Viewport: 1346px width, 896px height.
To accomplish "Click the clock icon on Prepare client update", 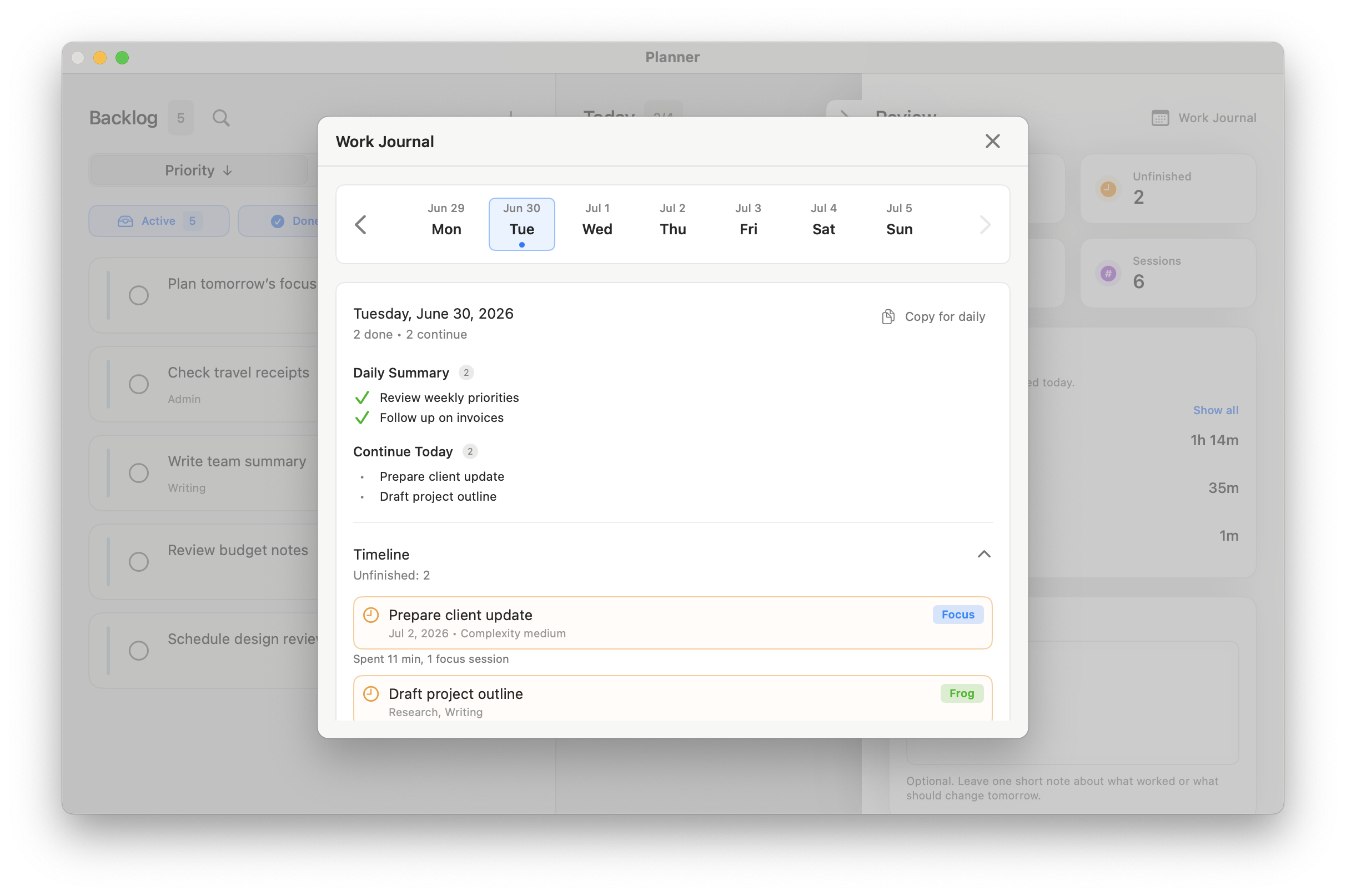I will pyautogui.click(x=371, y=615).
